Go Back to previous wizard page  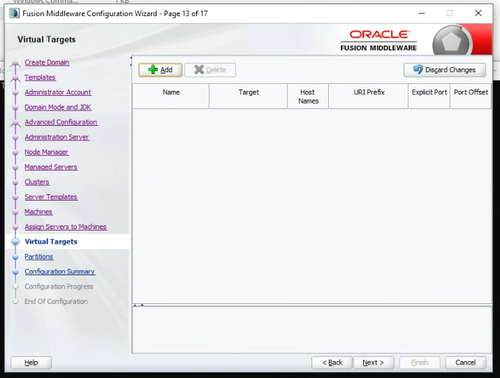332,362
